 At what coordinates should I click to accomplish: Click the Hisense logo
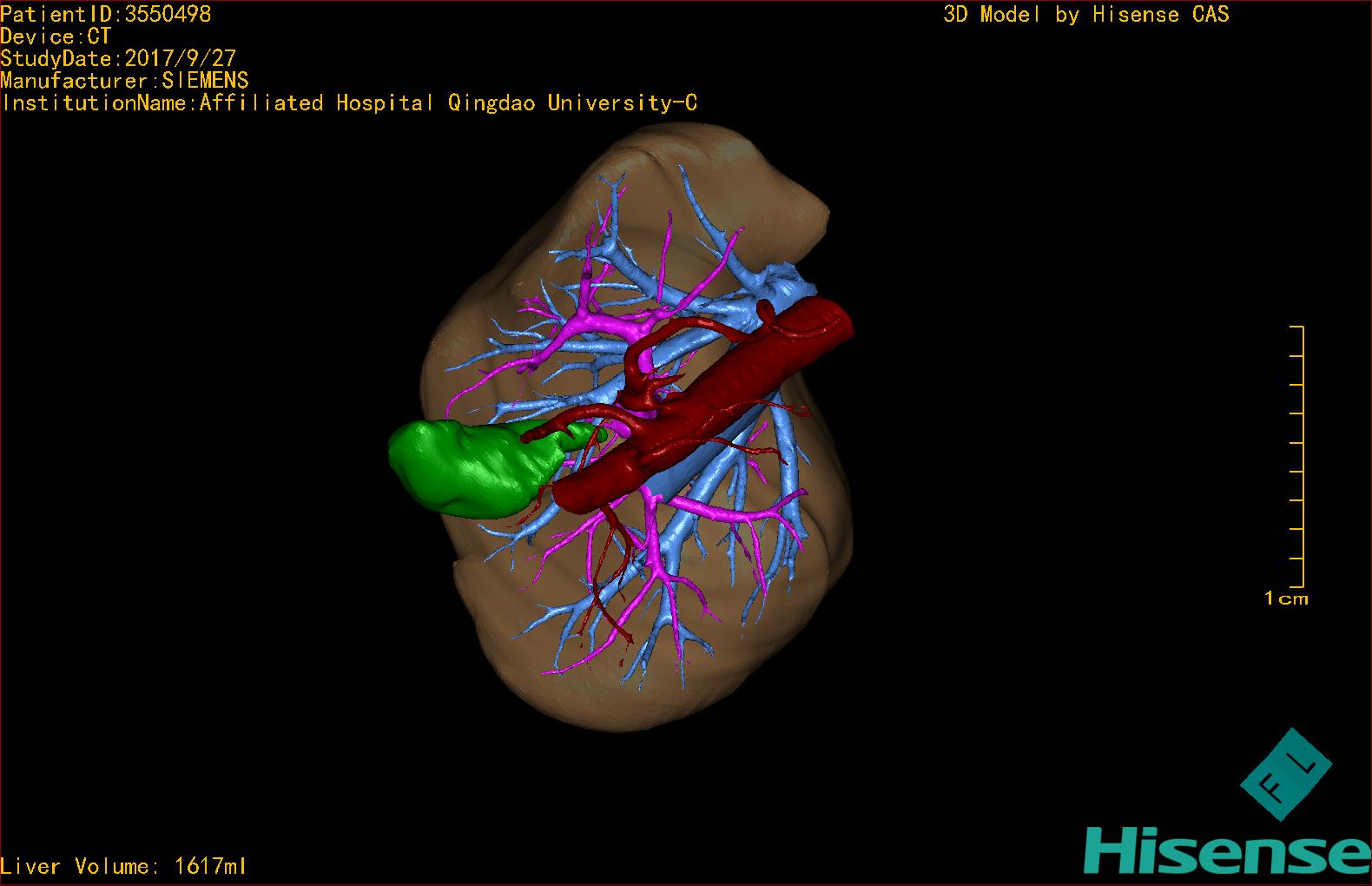(x=1227, y=850)
